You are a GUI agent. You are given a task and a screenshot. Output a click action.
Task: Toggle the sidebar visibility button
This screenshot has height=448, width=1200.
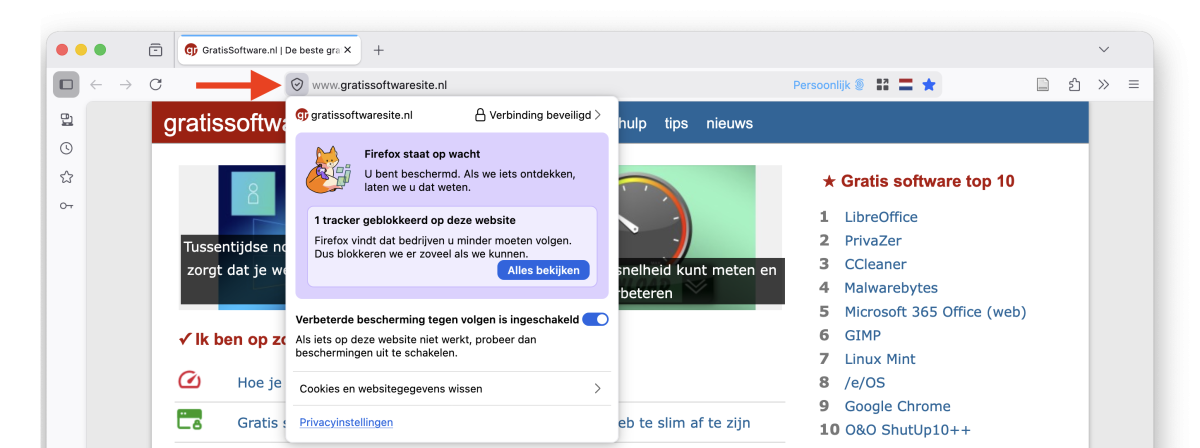pos(66,85)
